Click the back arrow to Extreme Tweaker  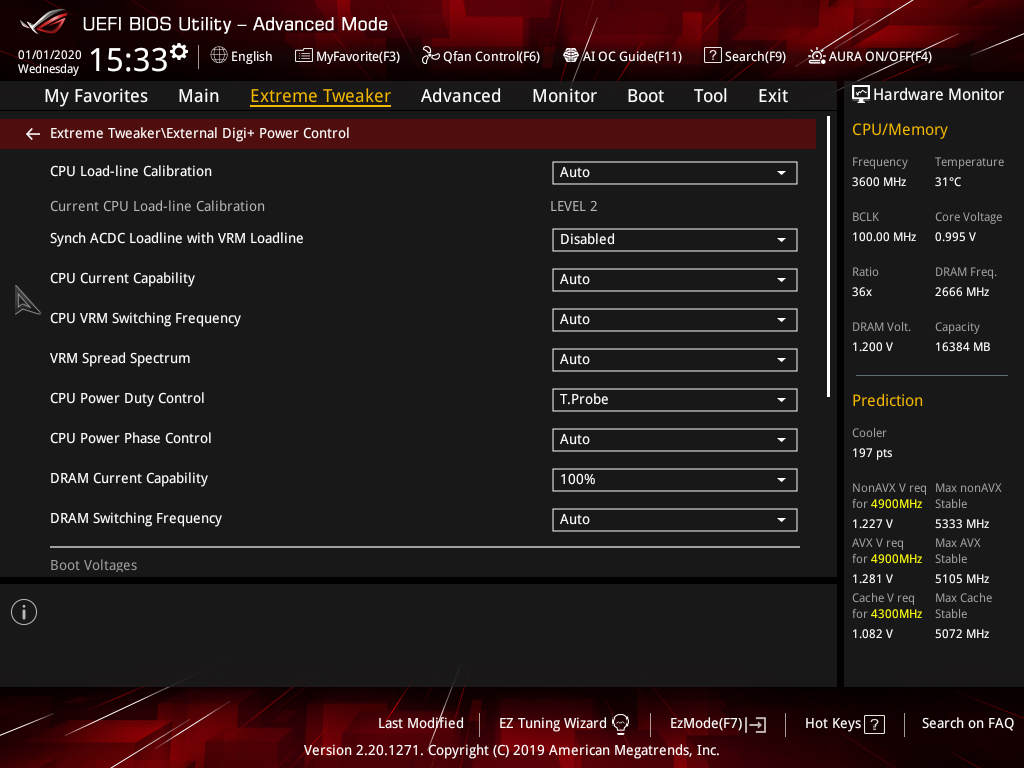point(33,134)
